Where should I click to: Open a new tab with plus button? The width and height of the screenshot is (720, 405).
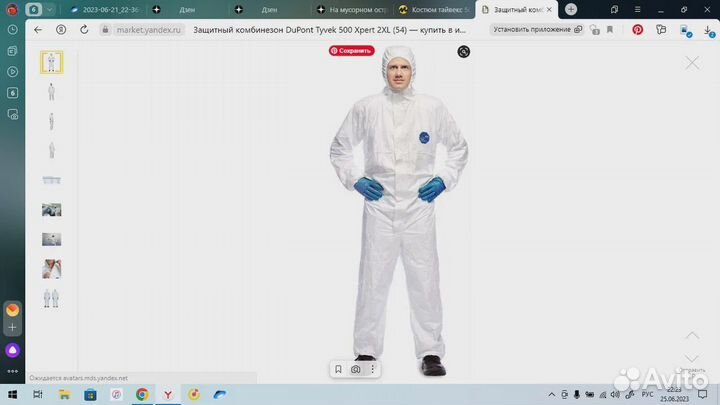pos(571,9)
